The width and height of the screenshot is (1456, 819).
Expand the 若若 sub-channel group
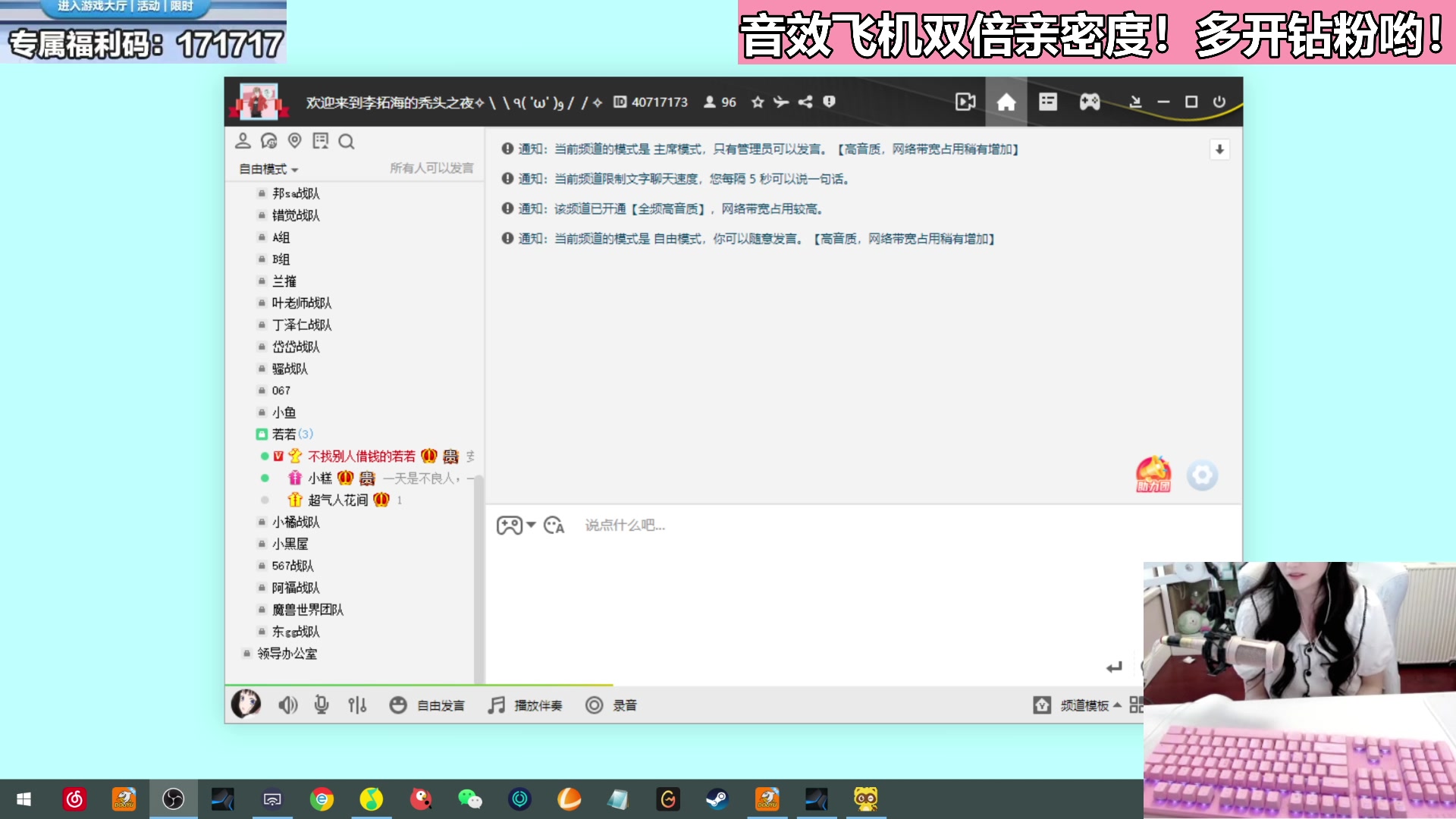pos(284,433)
